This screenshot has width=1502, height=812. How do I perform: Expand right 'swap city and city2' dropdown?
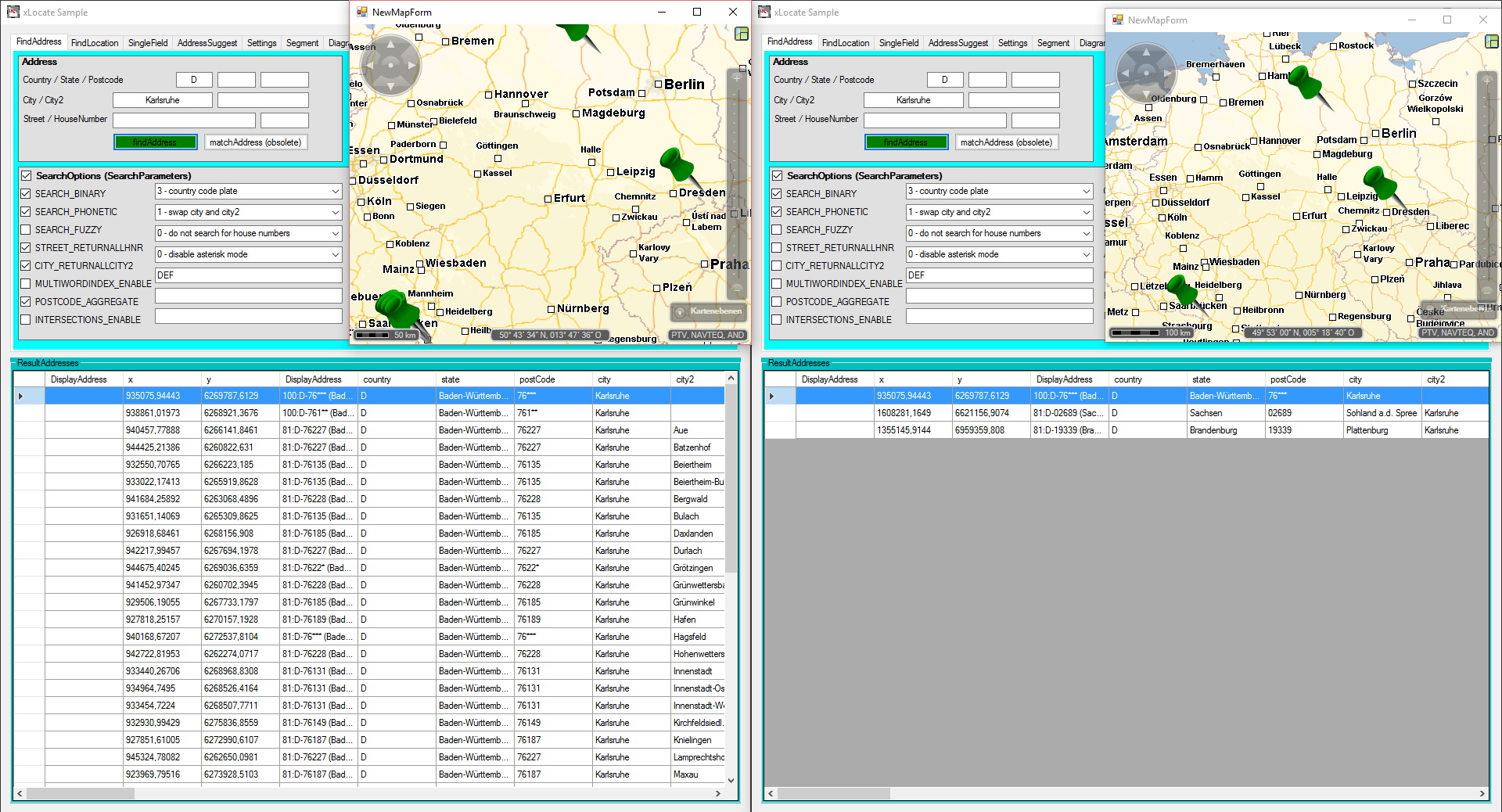click(x=1086, y=212)
